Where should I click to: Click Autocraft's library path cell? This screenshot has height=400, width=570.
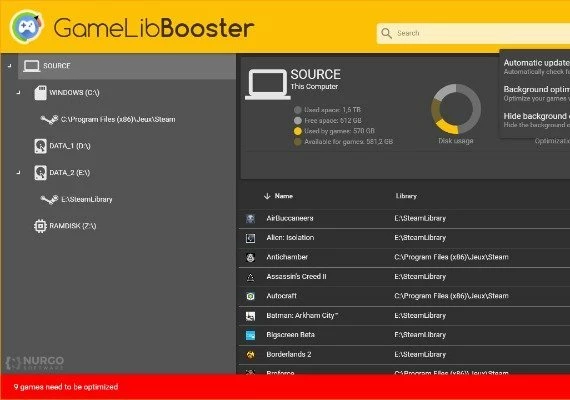(x=451, y=296)
